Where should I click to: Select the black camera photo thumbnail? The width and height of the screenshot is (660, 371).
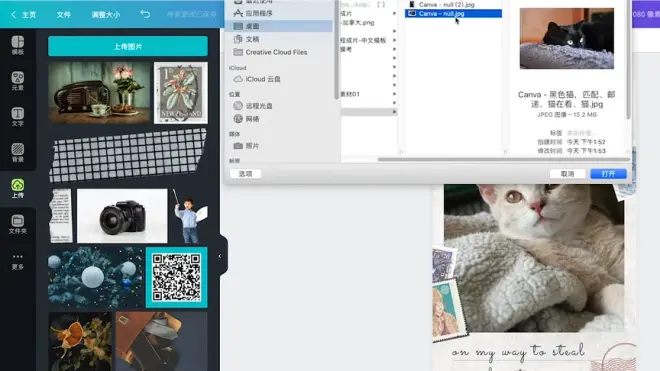coord(122,216)
